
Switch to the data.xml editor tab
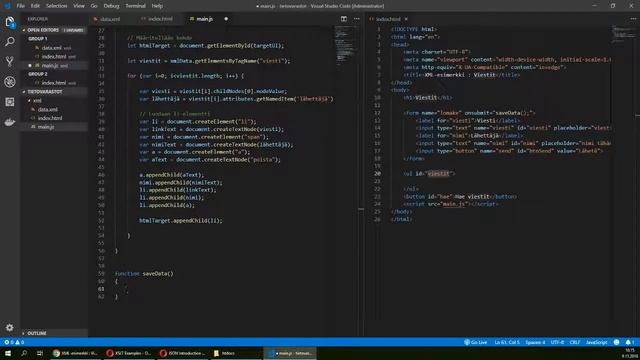[110, 19]
